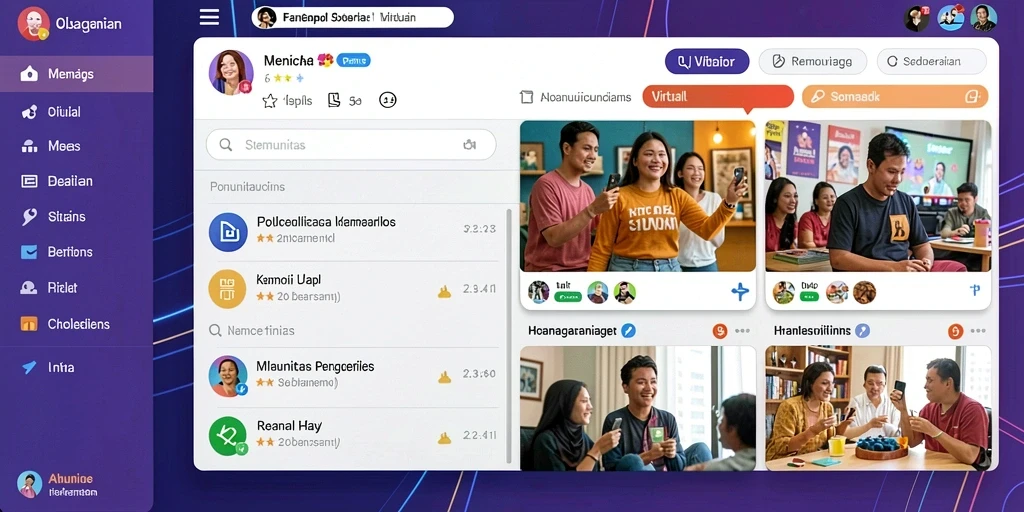Click the blue verified badge beside Hoanagaraniaget
Viewport: 1024px width, 512px height.
pos(628,330)
